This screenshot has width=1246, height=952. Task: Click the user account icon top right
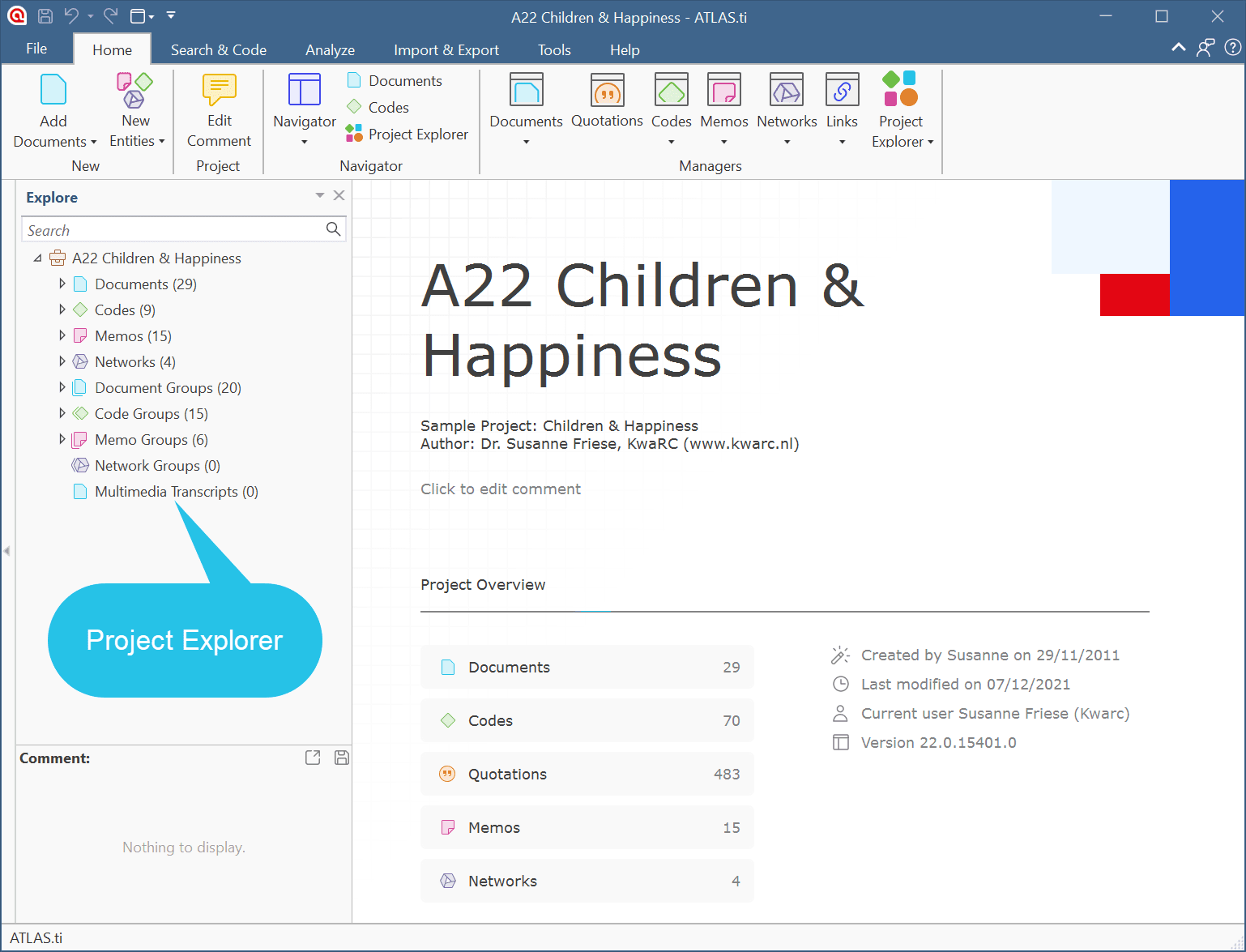[1205, 48]
